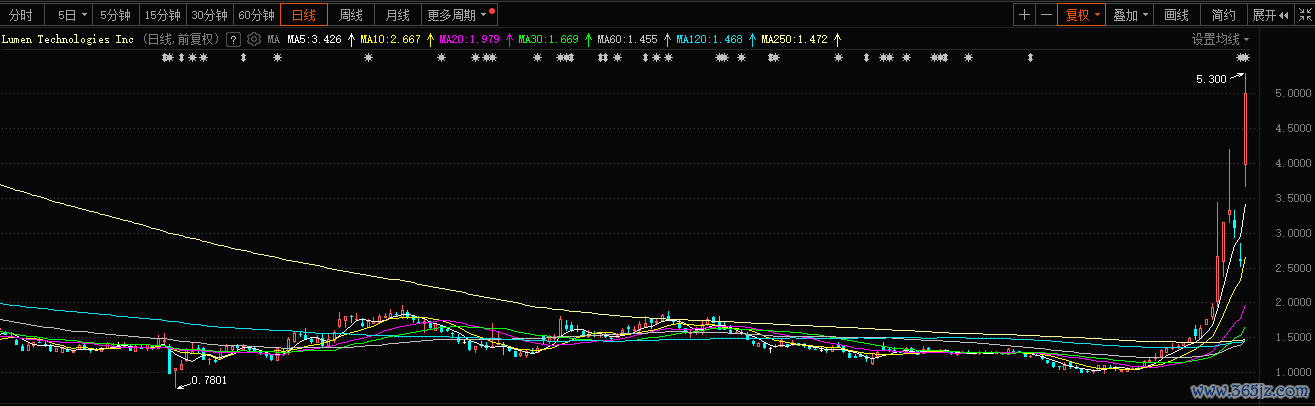Click the 5.300 high price label
Screen dimensions: 1315x406
(x=1210, y=79)
